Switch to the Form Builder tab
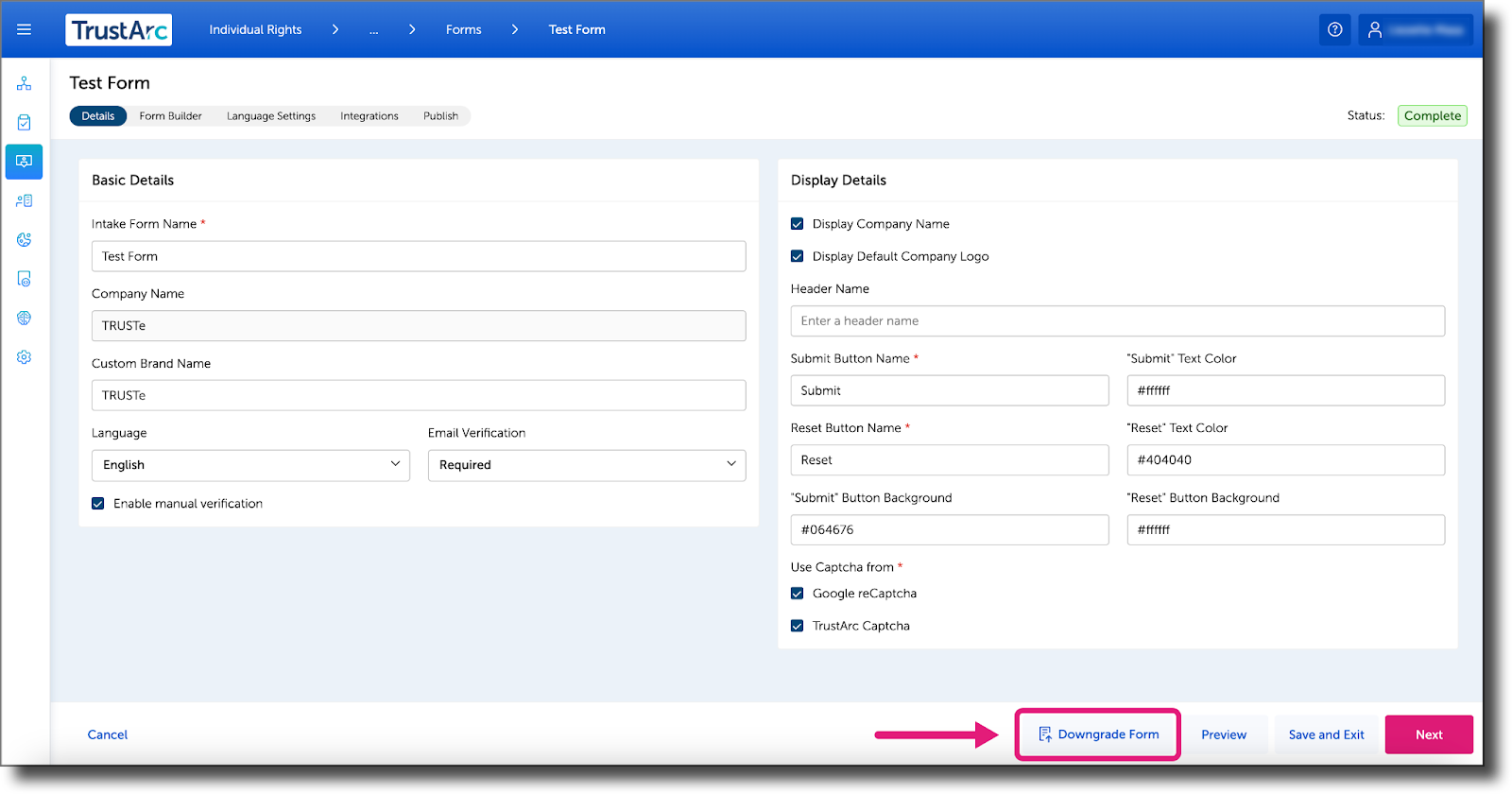Screen dimensions: 1512x794 coord(171,116)
